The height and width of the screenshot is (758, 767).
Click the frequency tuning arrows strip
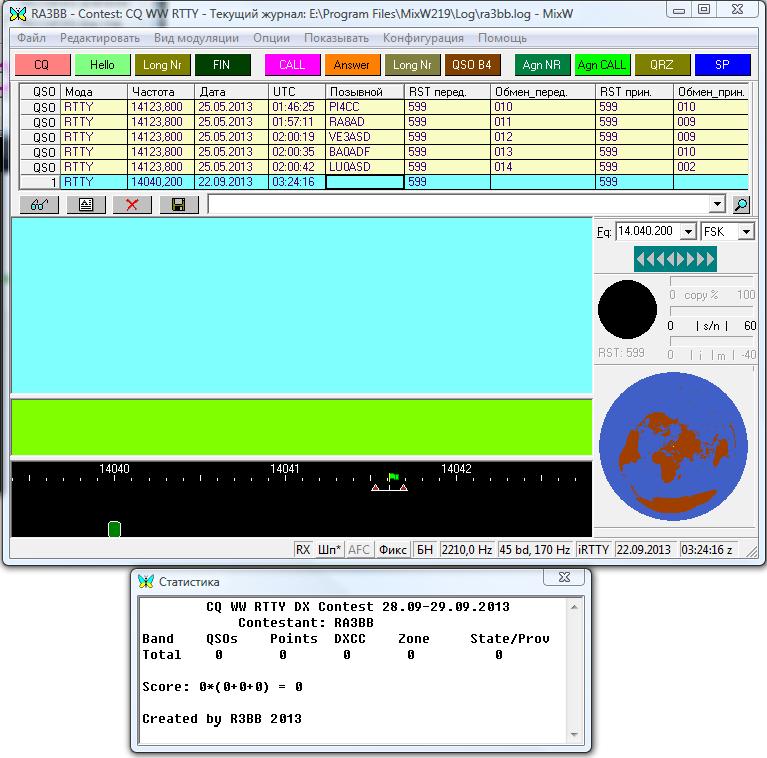pyautogui.click(x=675, y=259)
